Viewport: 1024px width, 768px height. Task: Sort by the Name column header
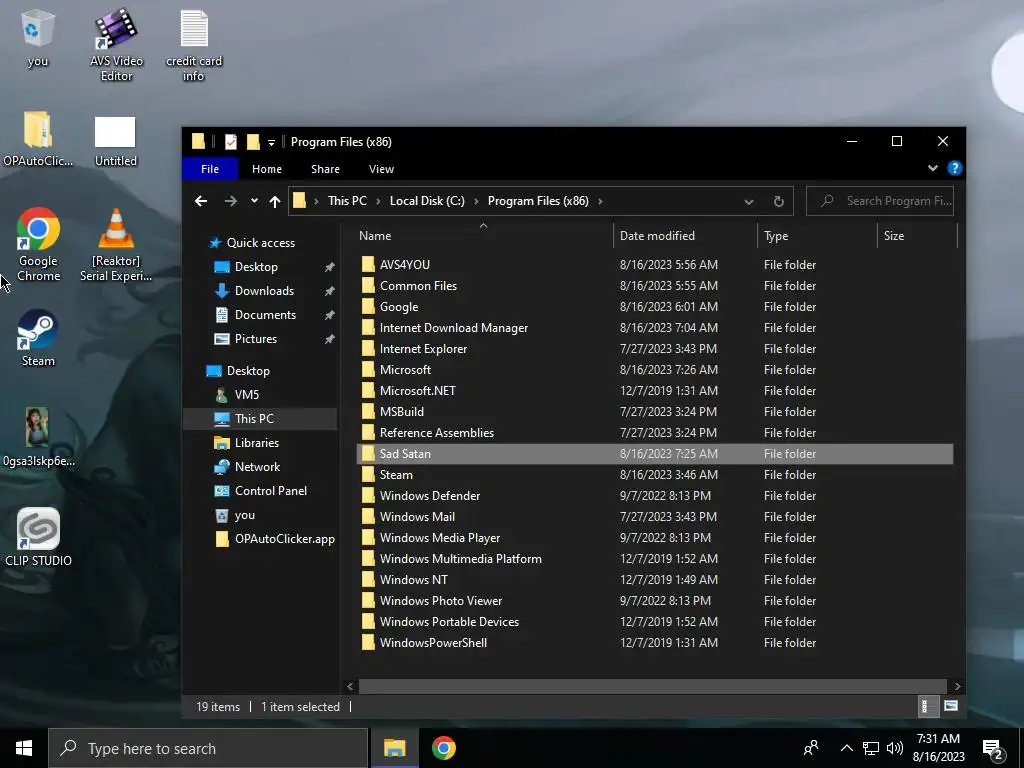483,236
